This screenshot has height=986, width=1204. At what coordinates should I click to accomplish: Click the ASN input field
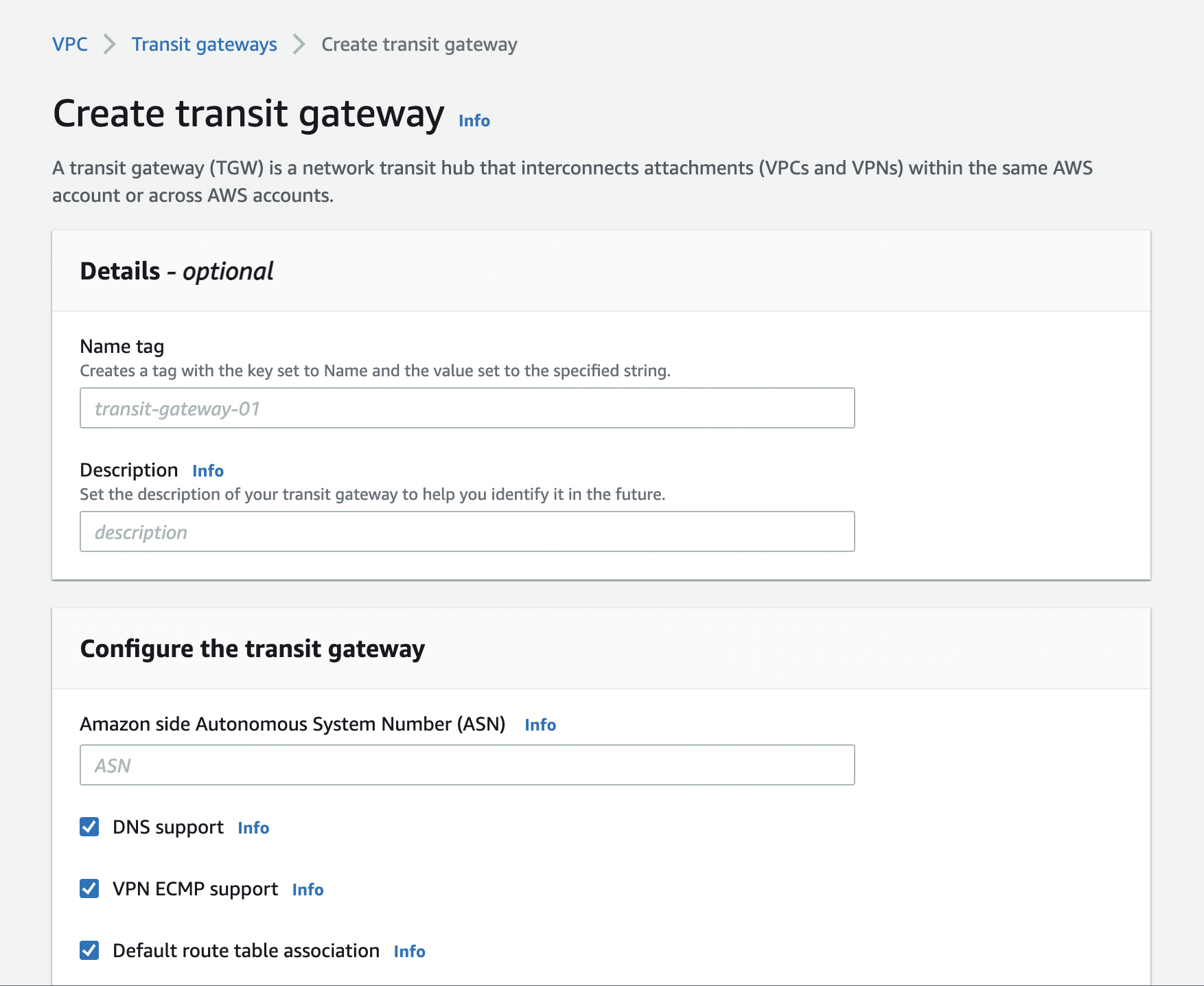pyautogui.click(x=467, y=766)
